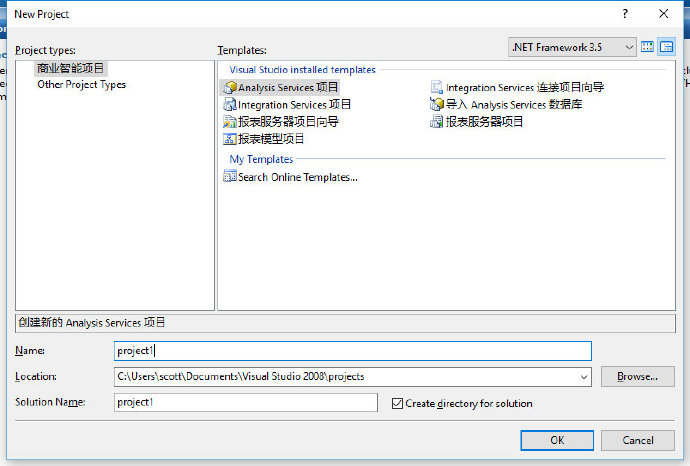Click the 报表服务器项目 label text

point(484,122)
